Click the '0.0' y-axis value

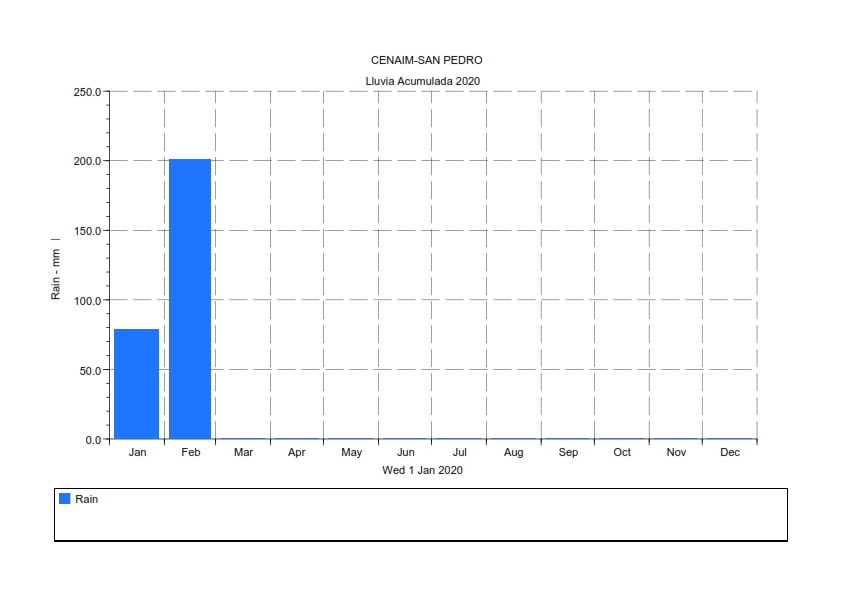point(93,440)
